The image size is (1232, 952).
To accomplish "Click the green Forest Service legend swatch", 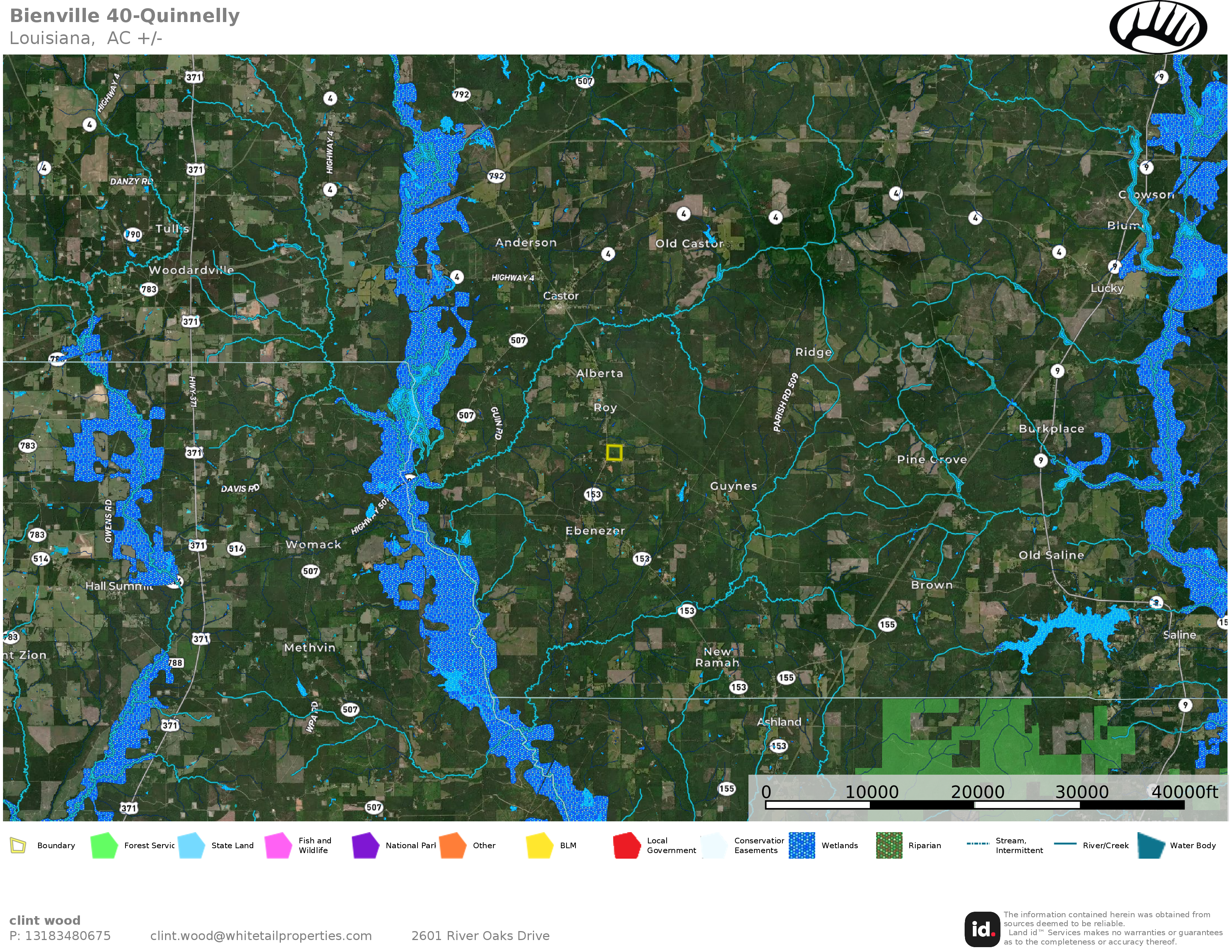I will pyautogui.click(x=104, y=845).
